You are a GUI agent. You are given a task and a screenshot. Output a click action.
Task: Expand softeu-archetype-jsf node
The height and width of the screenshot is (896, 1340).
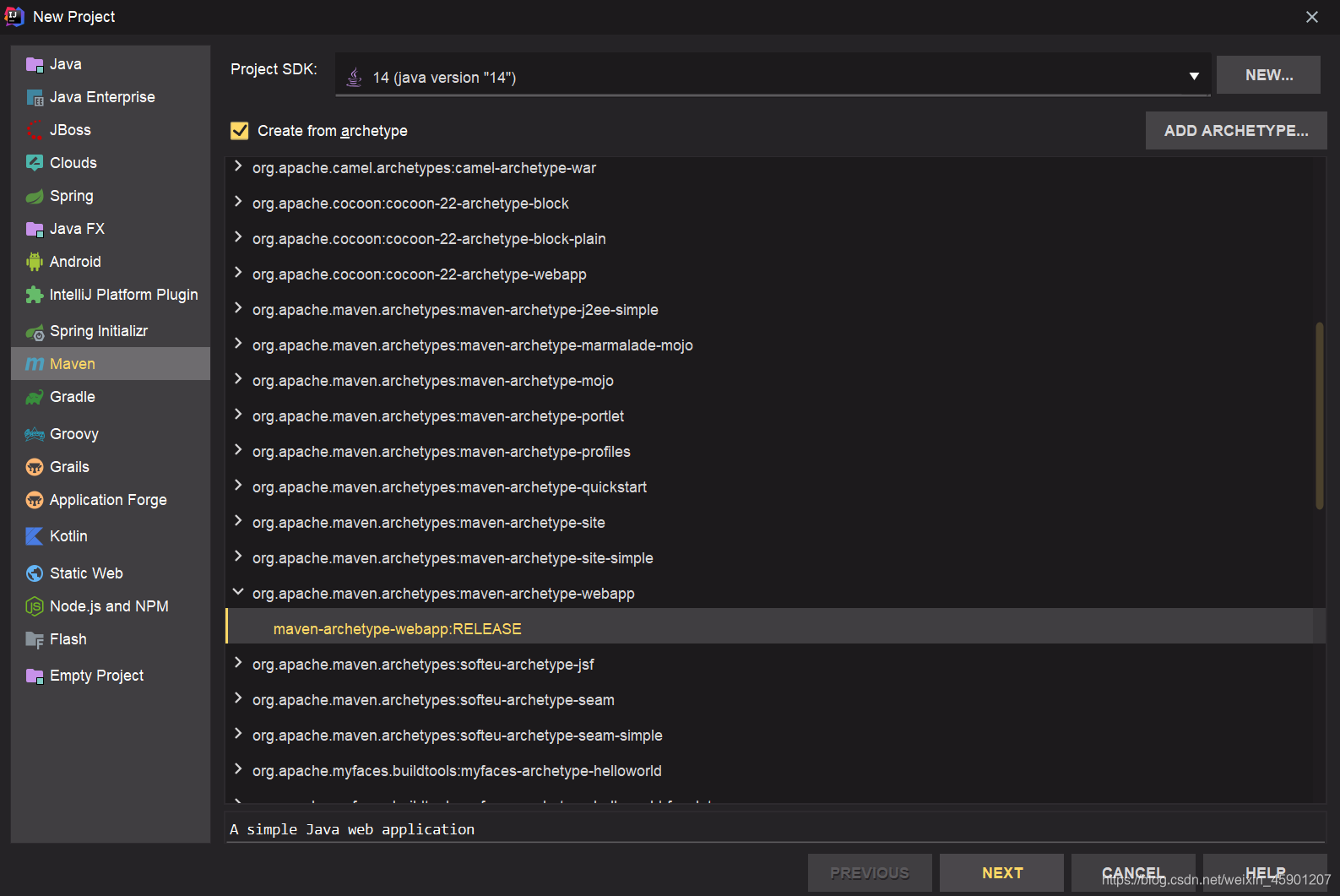[238, 664]
